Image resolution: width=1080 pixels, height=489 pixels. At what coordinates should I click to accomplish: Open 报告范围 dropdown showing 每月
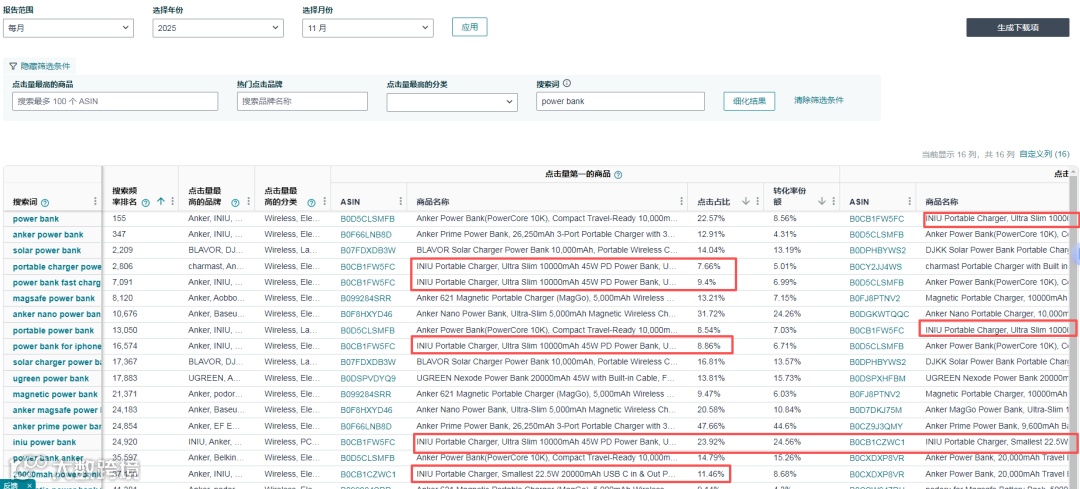click(68, 28)
